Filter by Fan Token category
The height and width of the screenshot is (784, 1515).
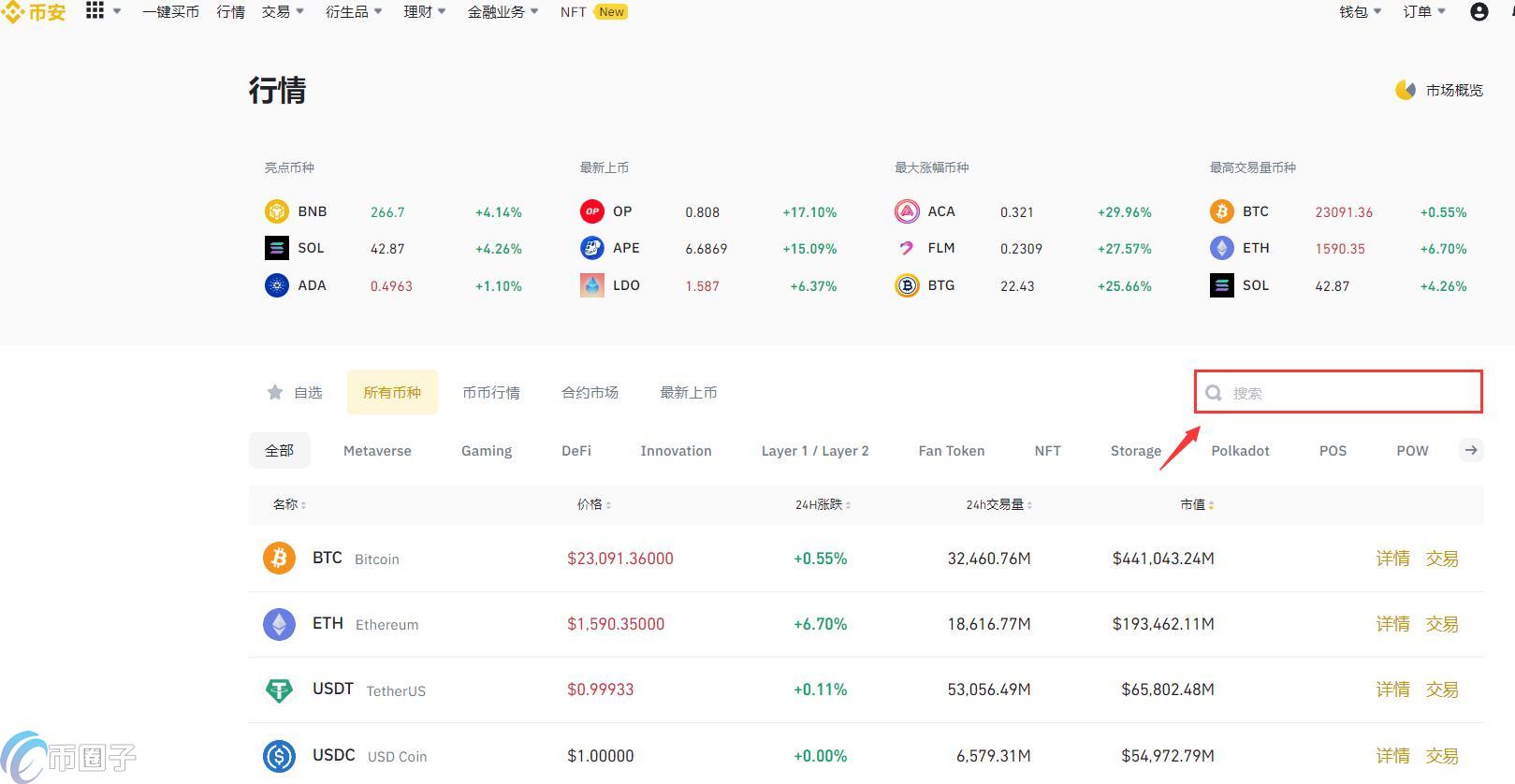[x=952, y=451]
